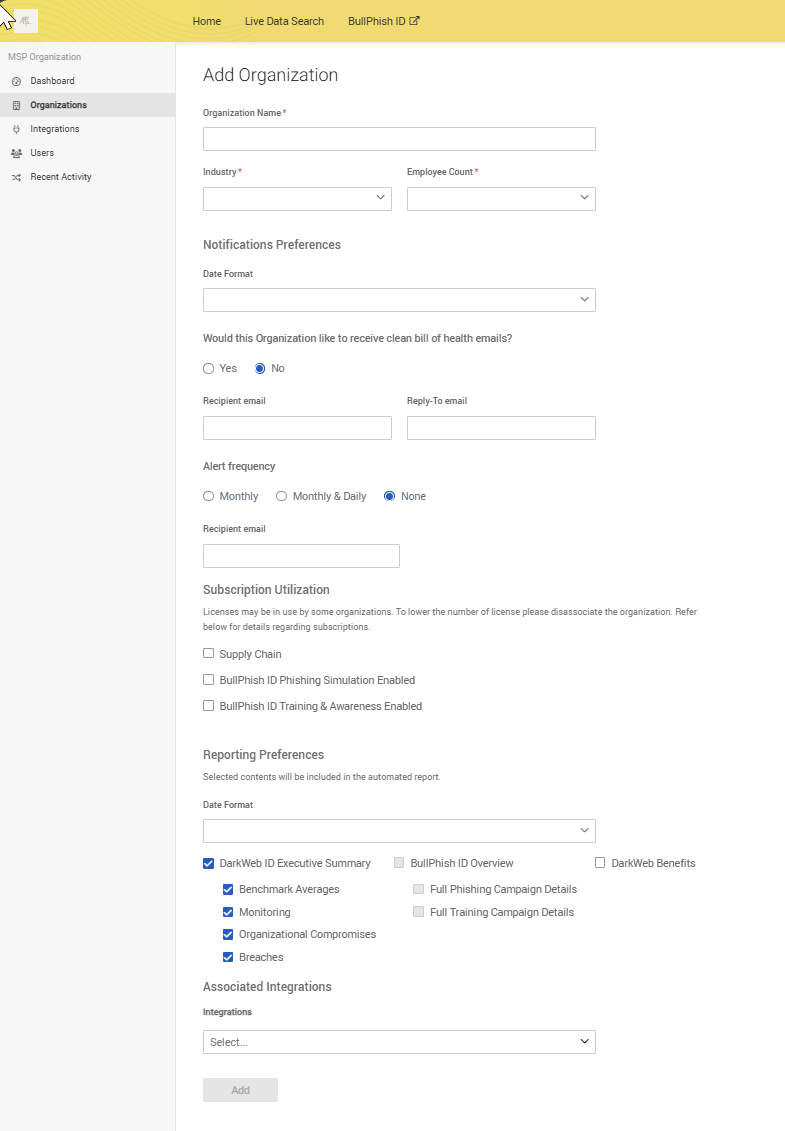Click the Organization Name text field
Screen dimensions: 785x1131
399,139
